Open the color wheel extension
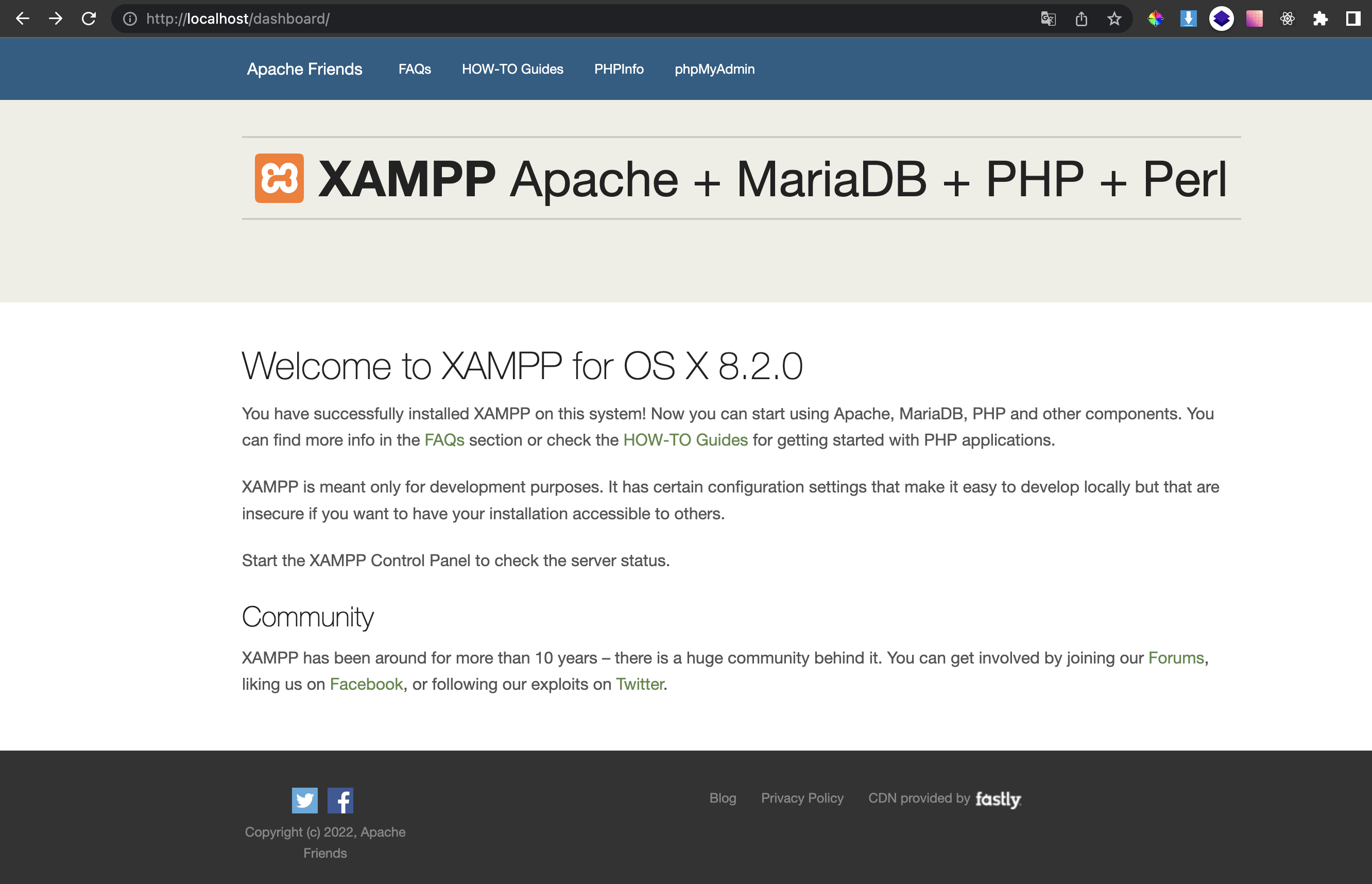 [x=1155, y=19]
